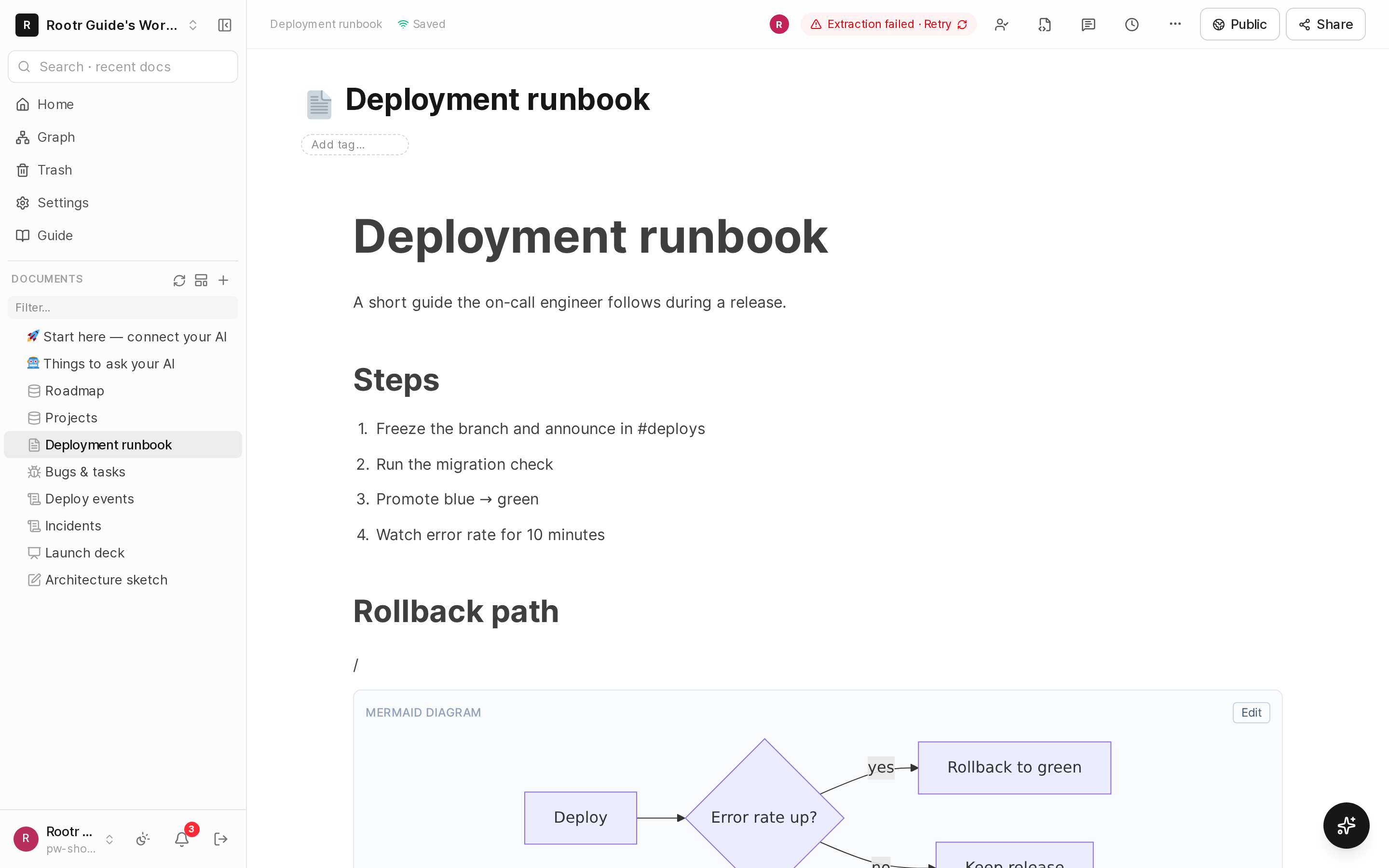Open the Incidents document
1389x868 pixels.
[x=123, y=525]
